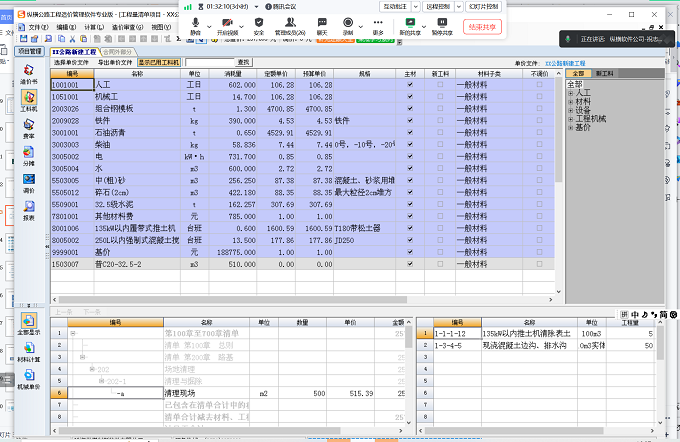Click the scissors cut toolbar icon
Screen dimensions: 680x442
[72, 39]
